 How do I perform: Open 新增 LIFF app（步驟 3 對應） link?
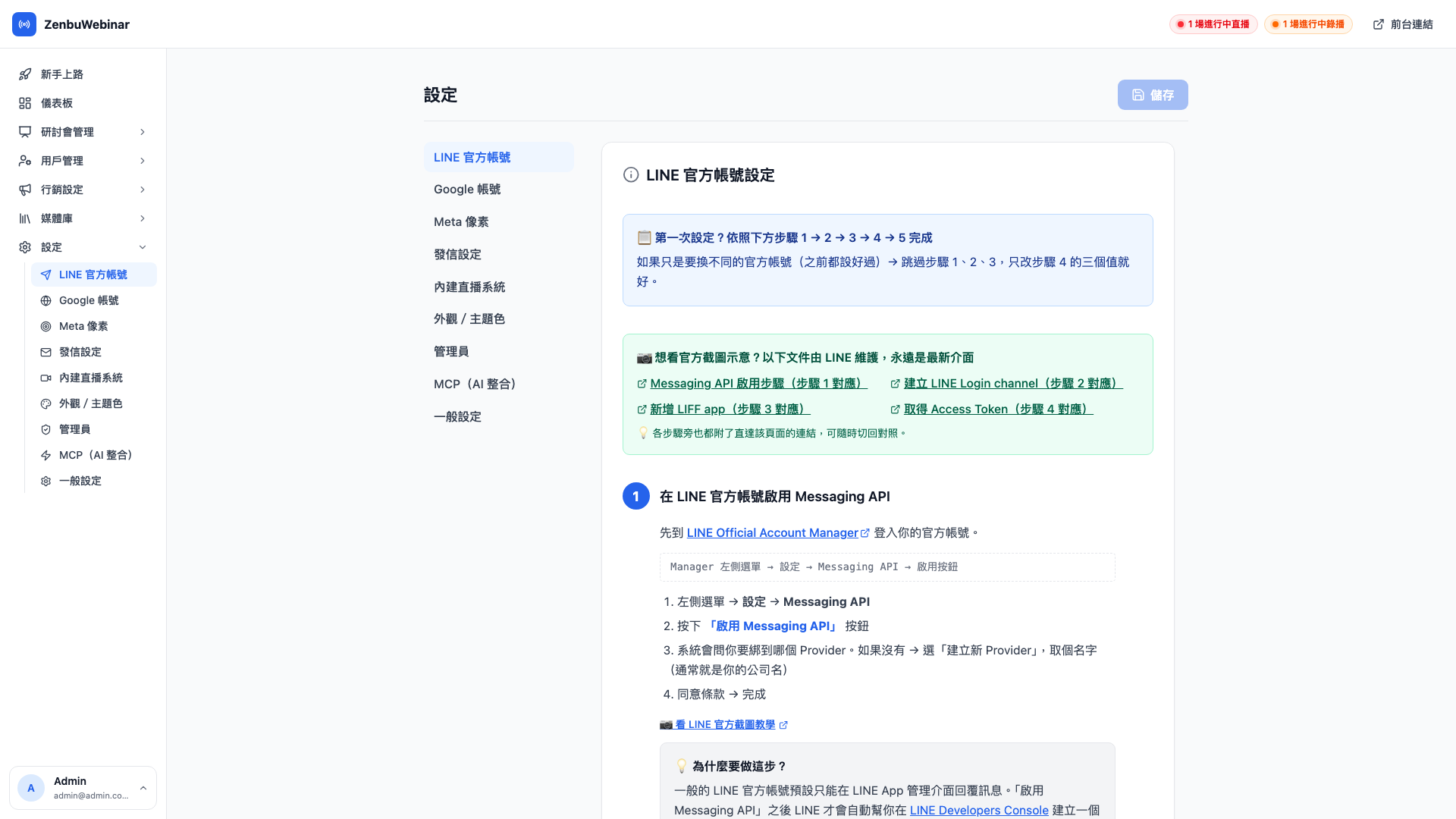[x=730, y=409]
